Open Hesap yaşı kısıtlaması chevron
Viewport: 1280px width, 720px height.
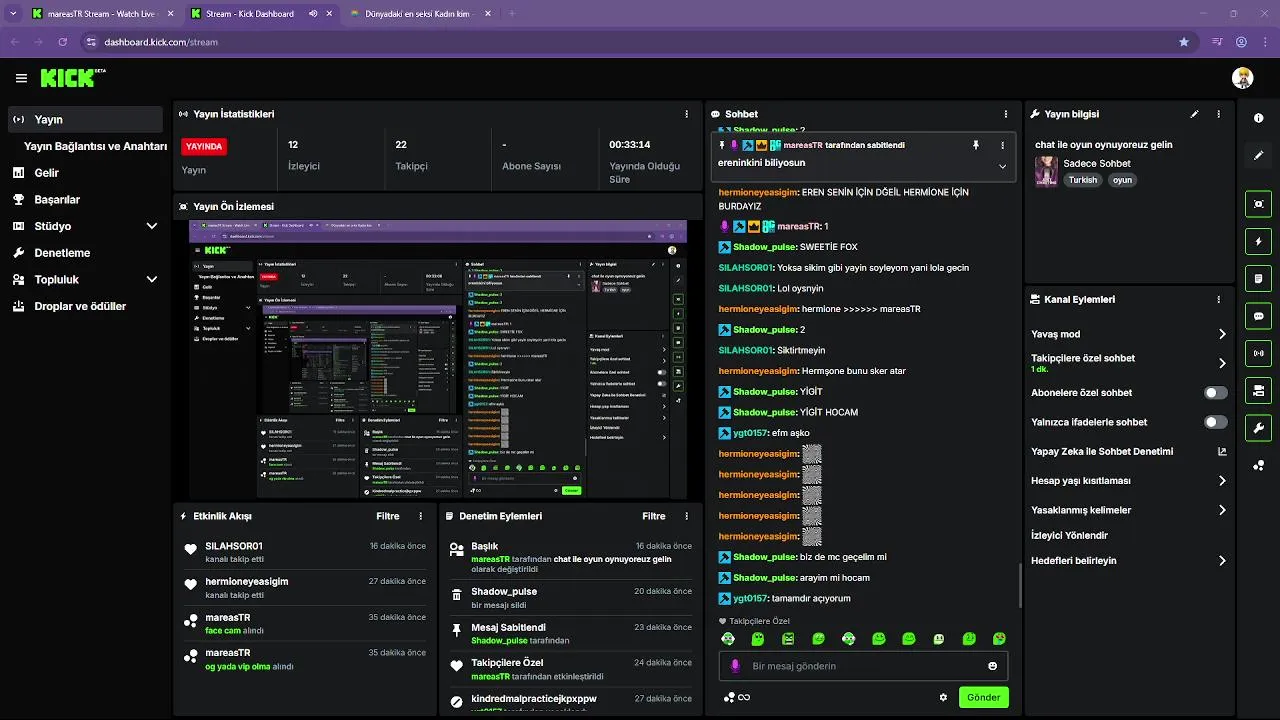[1222, 481]
